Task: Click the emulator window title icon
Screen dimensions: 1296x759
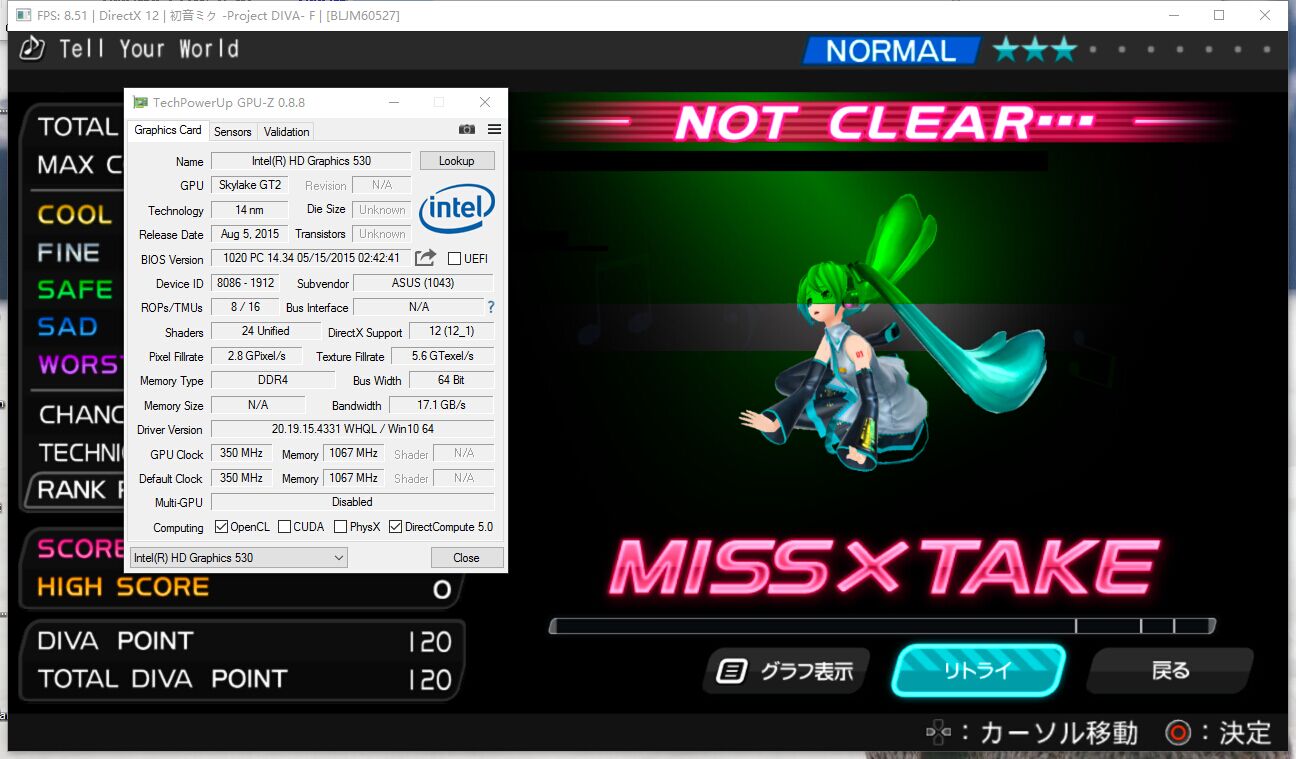Action: tap(22, 15)
